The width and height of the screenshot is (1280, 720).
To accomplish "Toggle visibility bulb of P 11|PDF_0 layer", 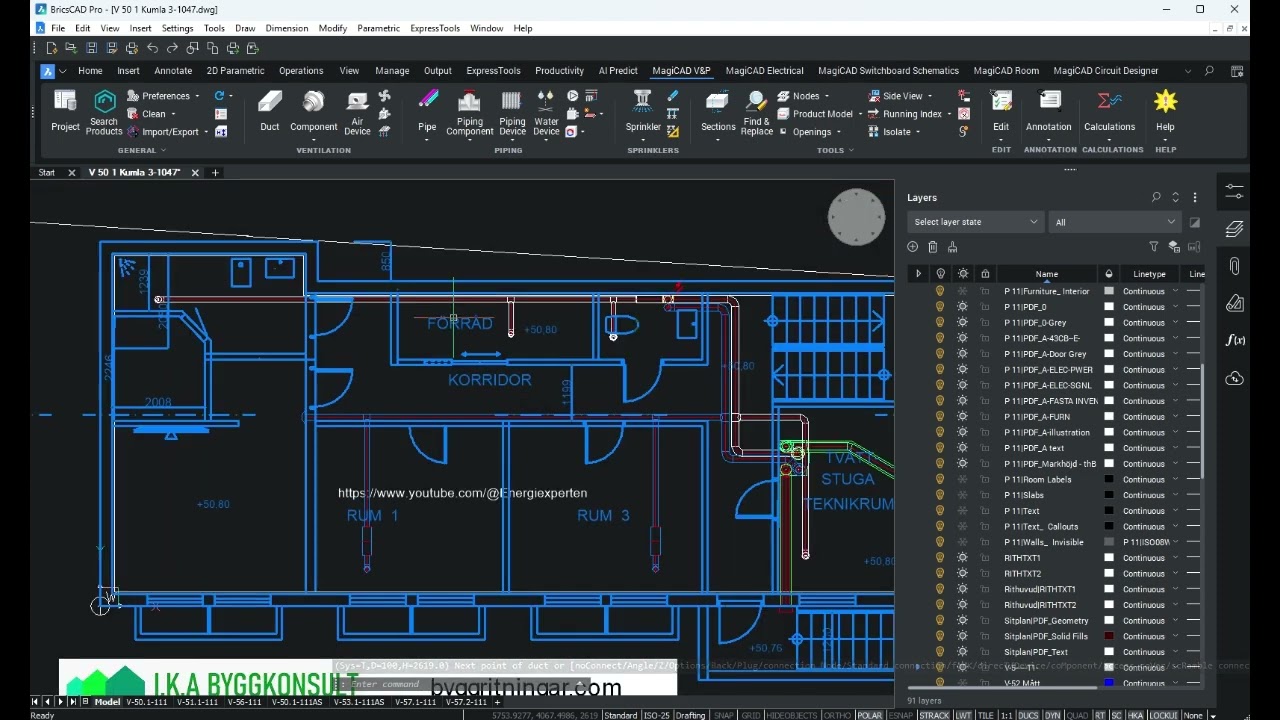I will 940,307.
